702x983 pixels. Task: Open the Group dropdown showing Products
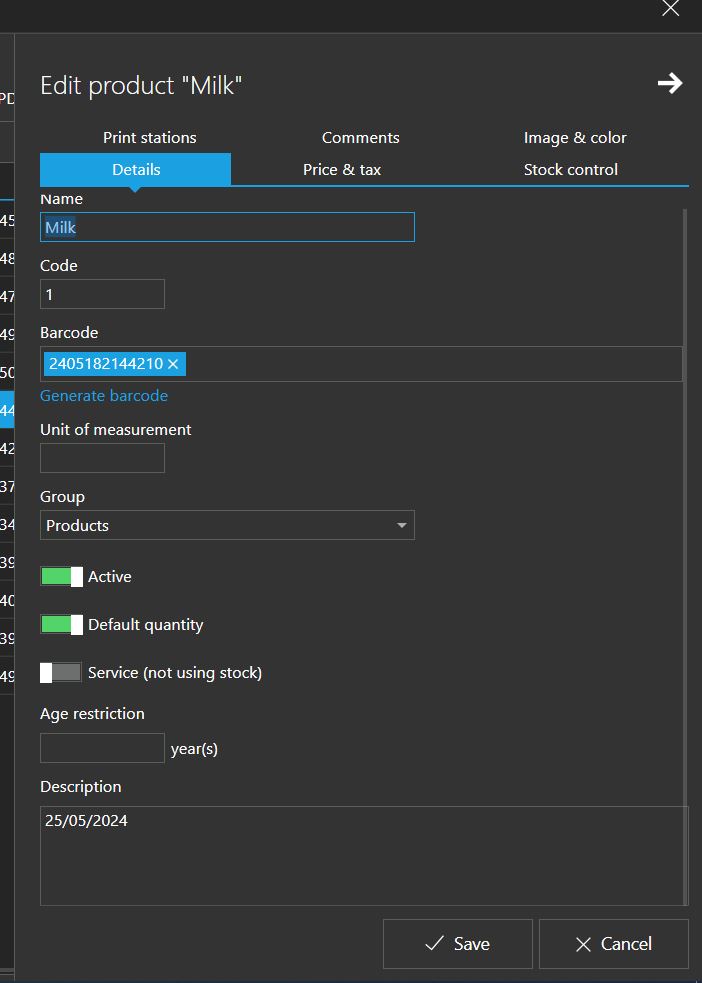pos(227,525)
